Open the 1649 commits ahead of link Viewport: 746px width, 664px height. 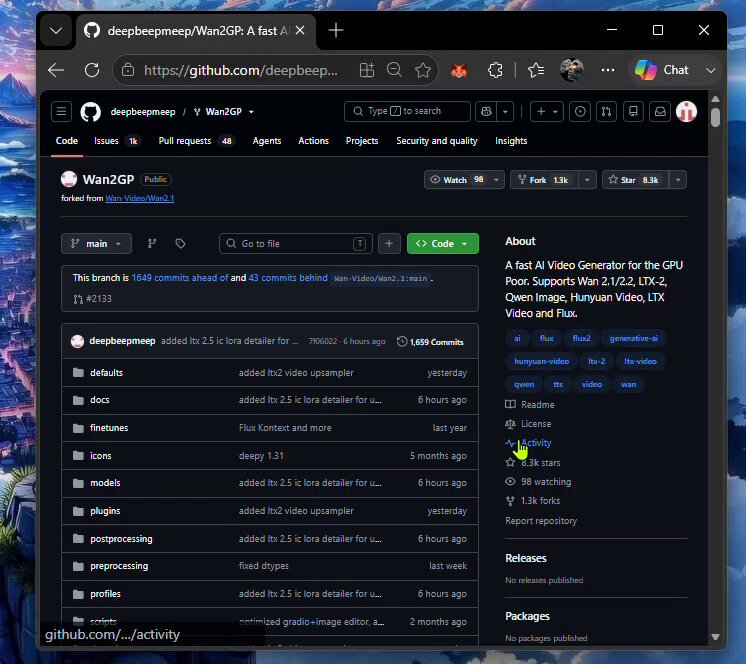pyautogui.click(x=180, y=278)
